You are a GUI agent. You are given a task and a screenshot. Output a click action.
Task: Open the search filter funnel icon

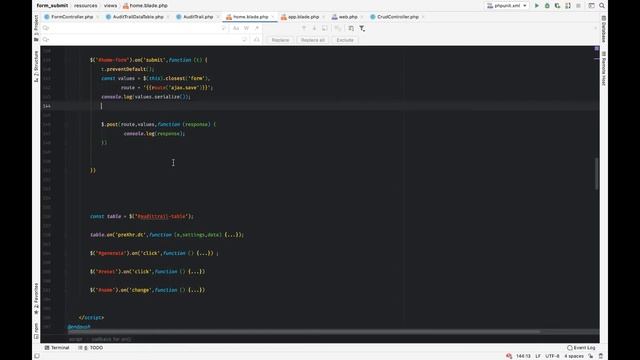point(362,28)
